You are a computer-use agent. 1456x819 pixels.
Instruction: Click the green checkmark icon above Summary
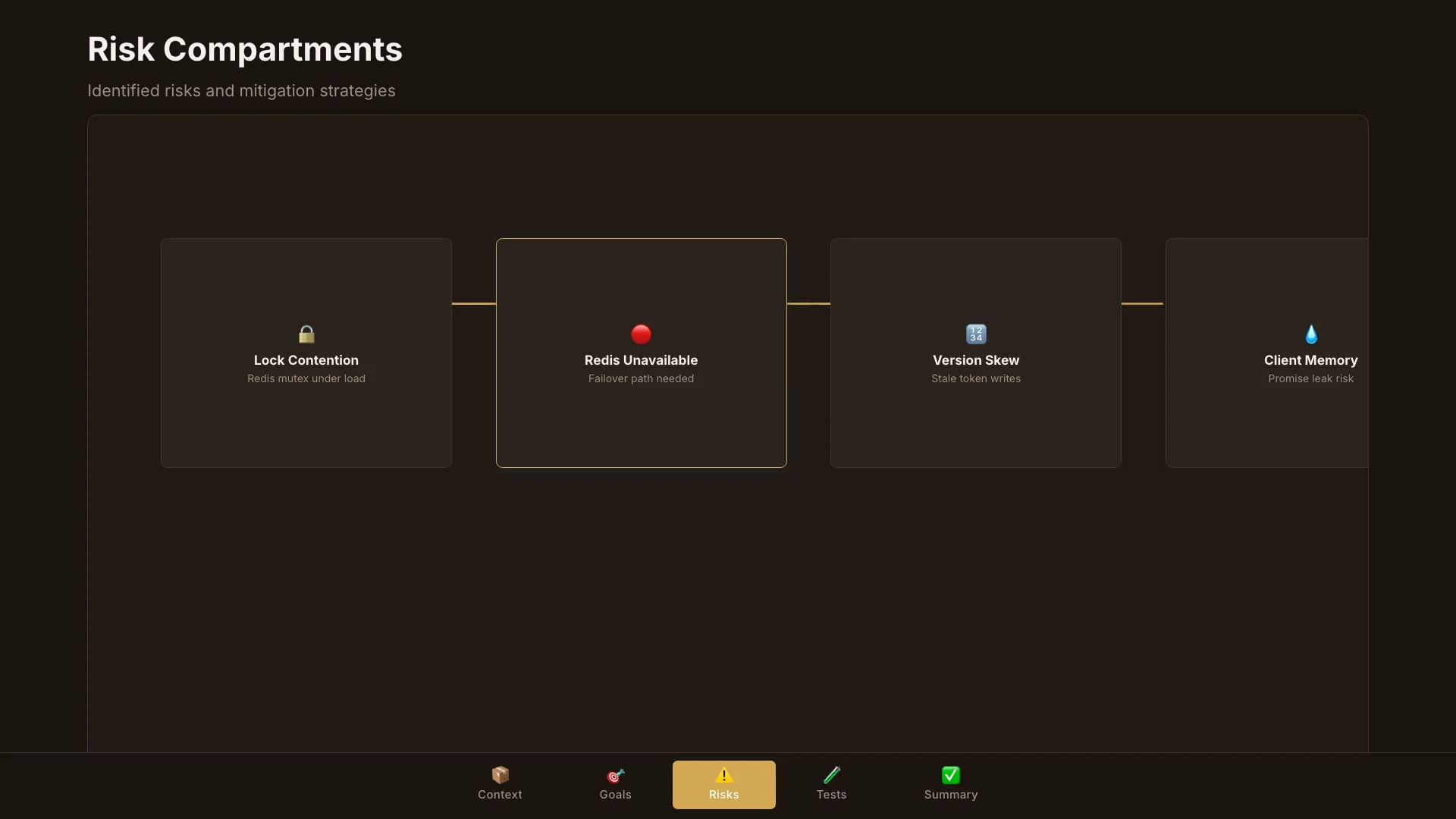(x=951, y=775)
